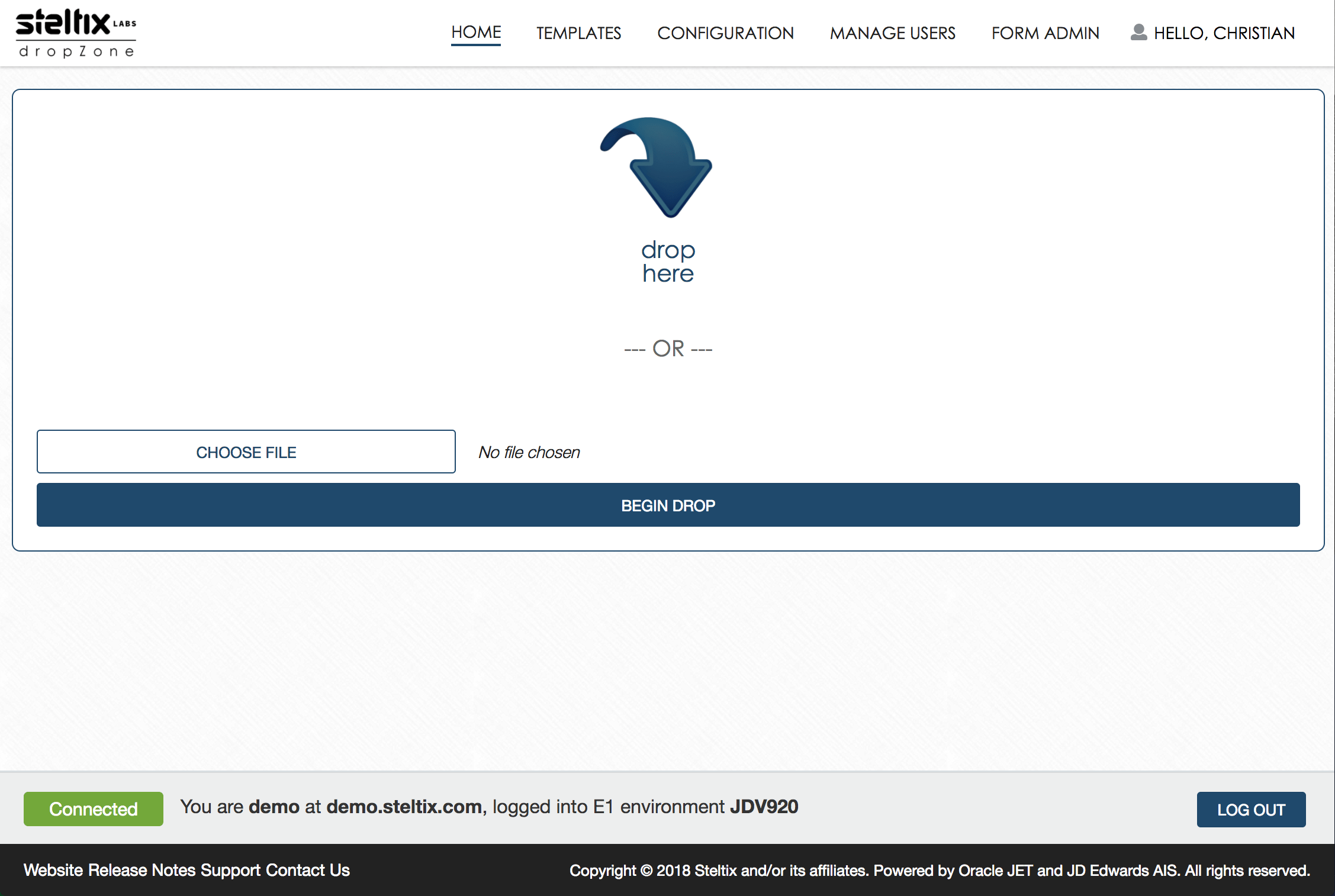Navigate to Manage Users

coord(892,33)
